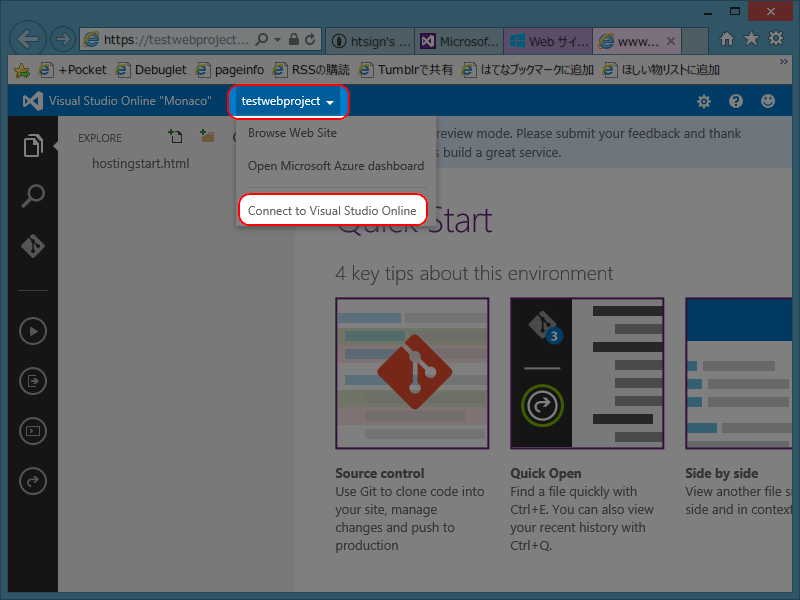Click the Visual Studio Online "Monaco" title
The width and height of the screenshot is (800, 600).
(130, 101)
